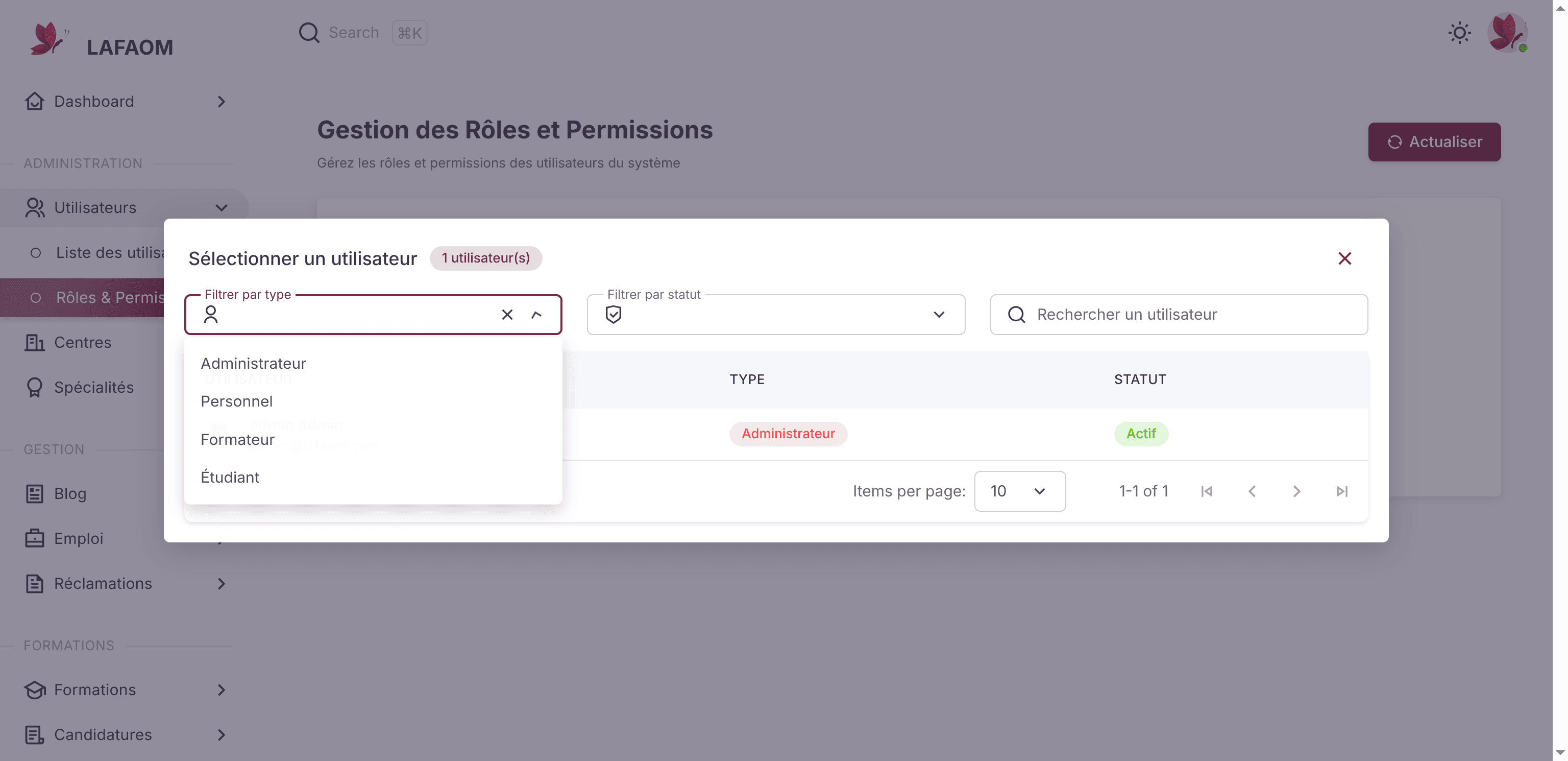Go to the first page
This screenshot has height=761, width=1568.
(1207, 491)
